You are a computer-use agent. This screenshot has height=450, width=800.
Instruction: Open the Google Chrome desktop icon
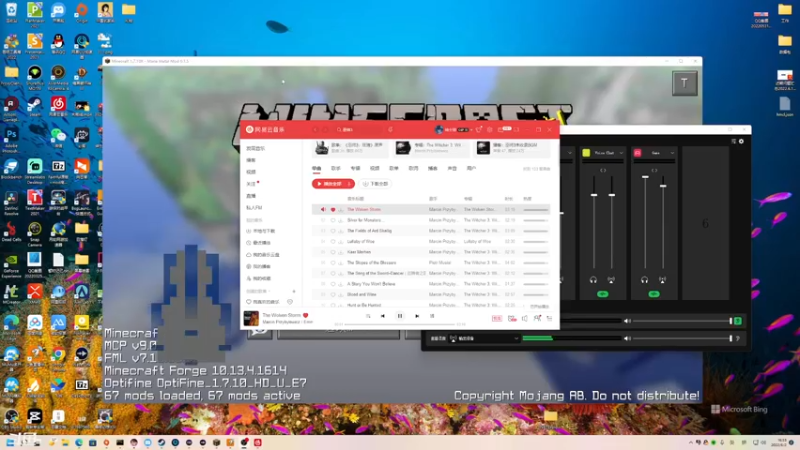point(58,357)
